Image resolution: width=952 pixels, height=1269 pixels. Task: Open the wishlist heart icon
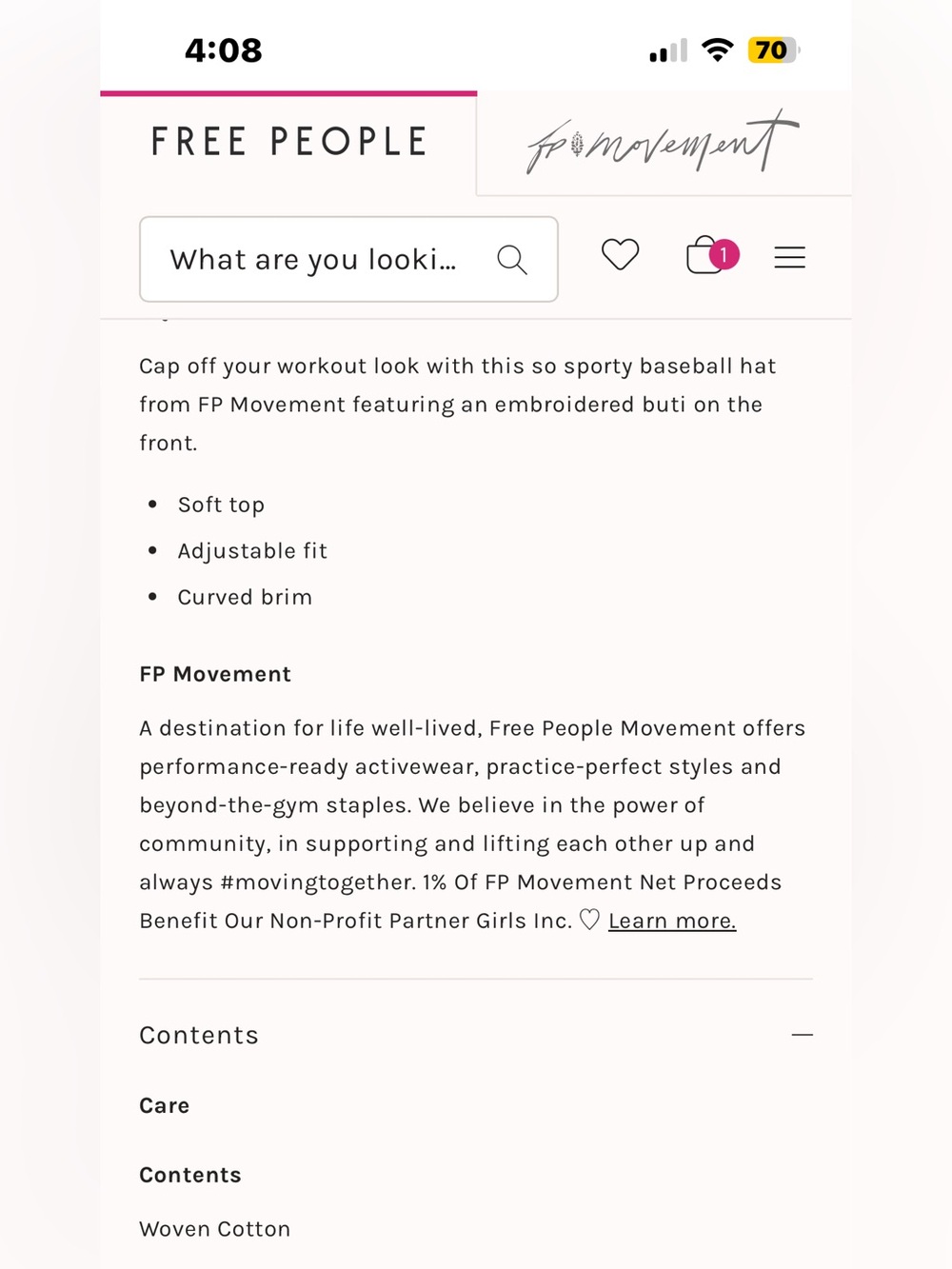[x=620, y=255]
